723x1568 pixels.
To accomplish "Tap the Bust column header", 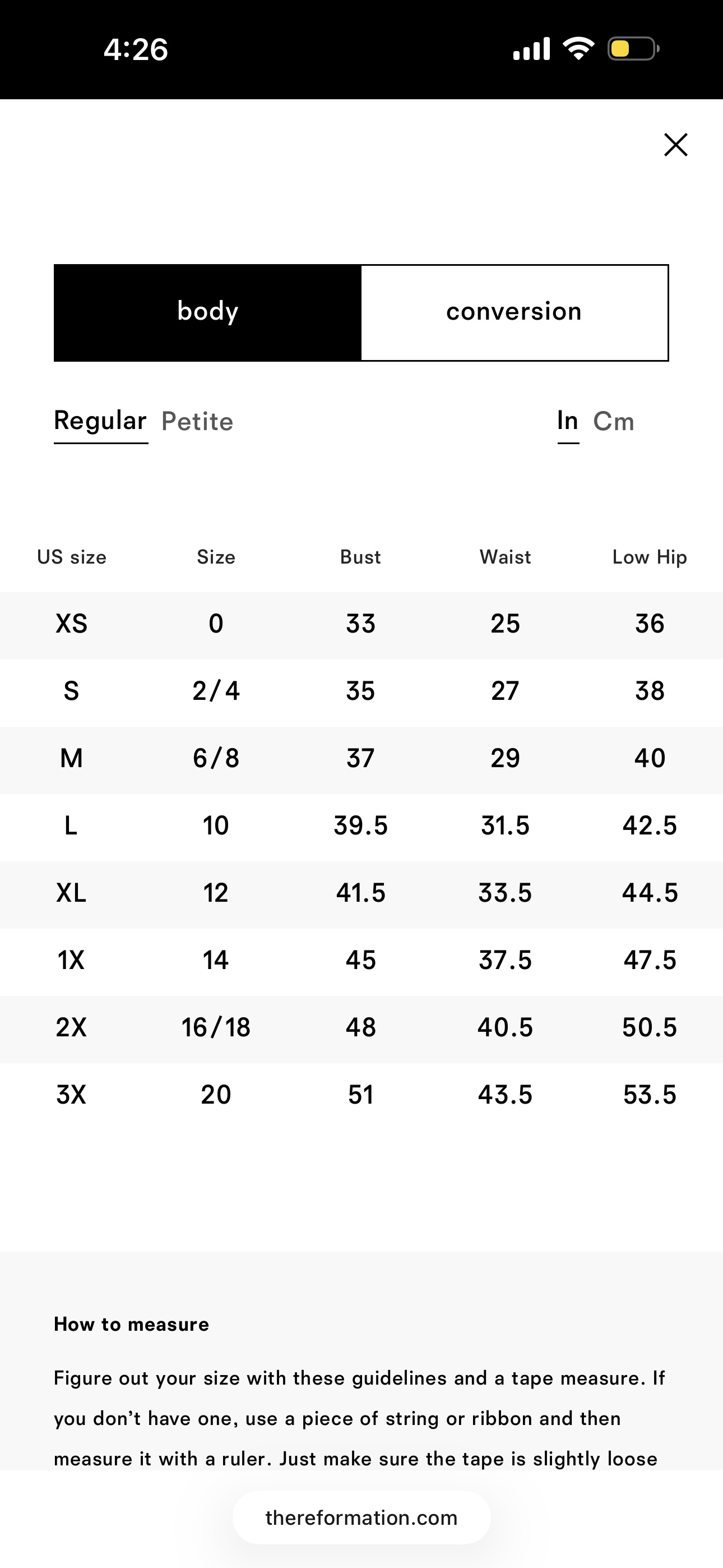I will pyautogui.click(x=360, y=557).
